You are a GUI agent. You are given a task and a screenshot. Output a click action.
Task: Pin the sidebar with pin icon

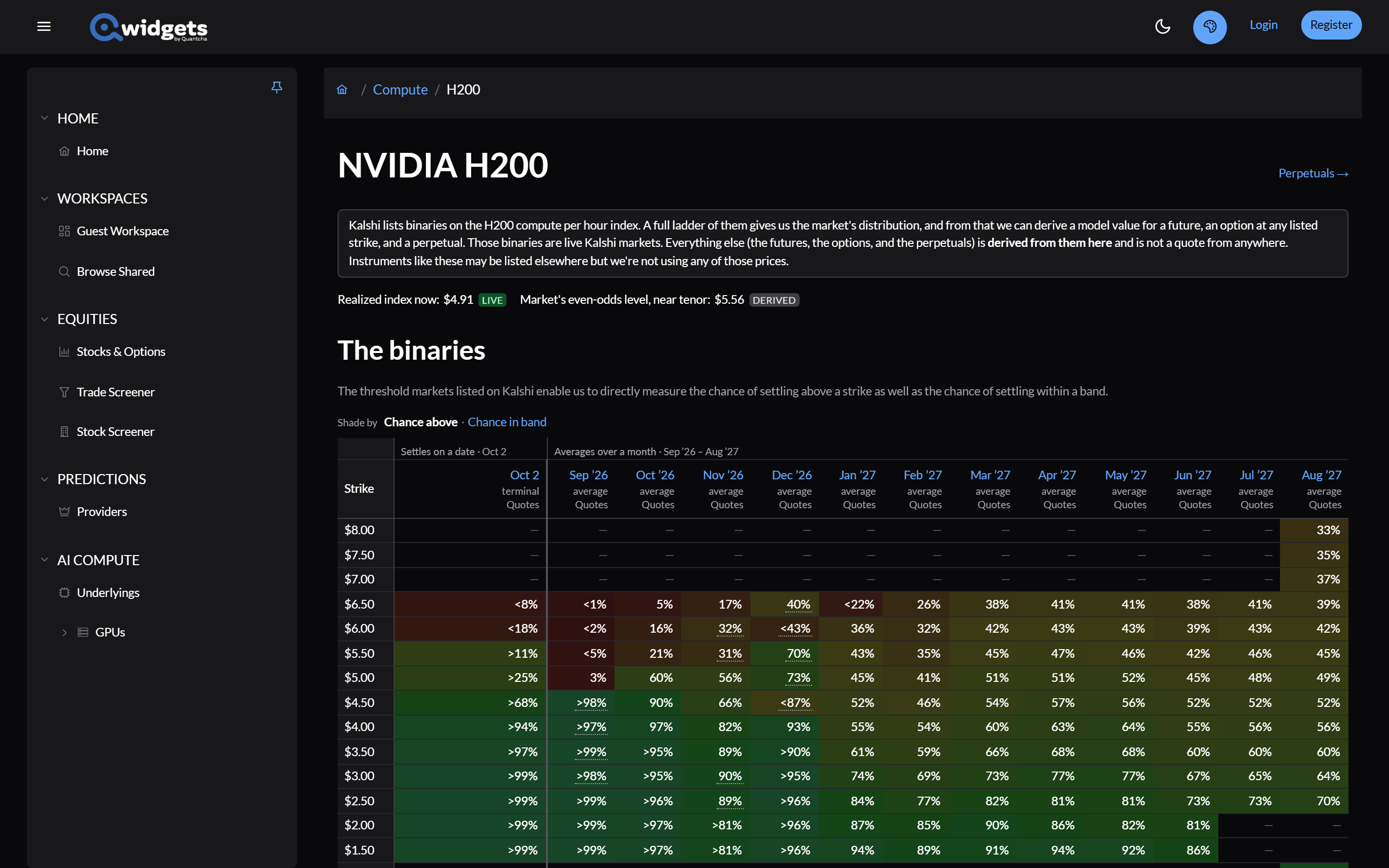[277, 87]
